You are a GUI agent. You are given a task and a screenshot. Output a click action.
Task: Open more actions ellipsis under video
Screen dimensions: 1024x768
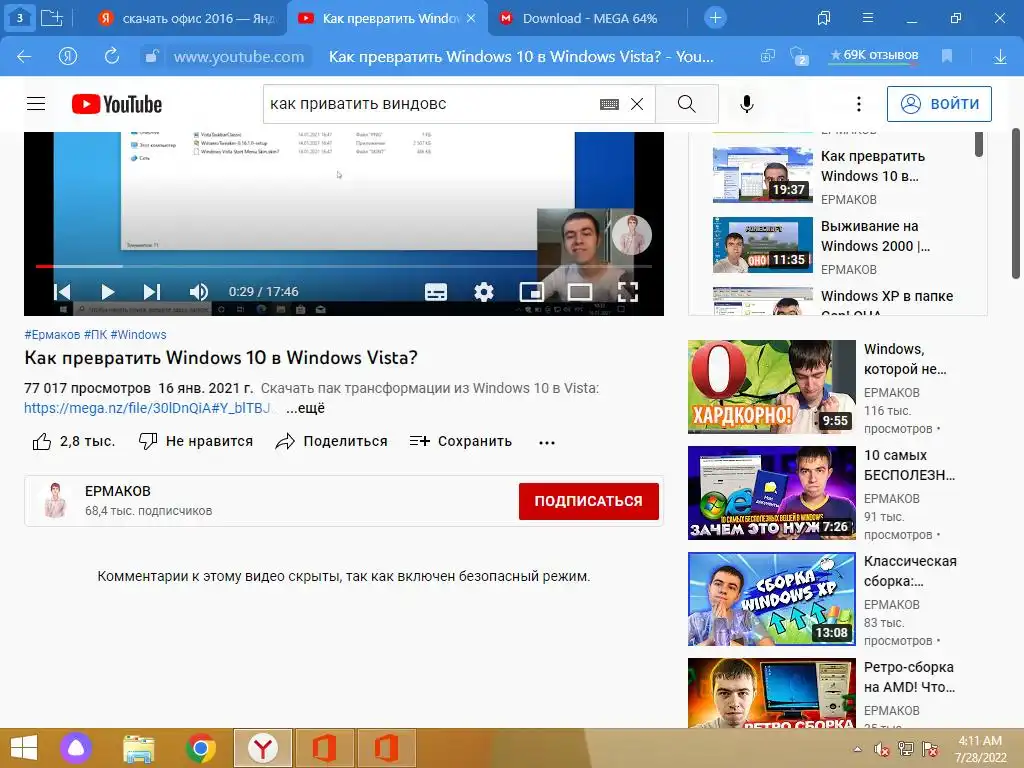tap(547, 442)
